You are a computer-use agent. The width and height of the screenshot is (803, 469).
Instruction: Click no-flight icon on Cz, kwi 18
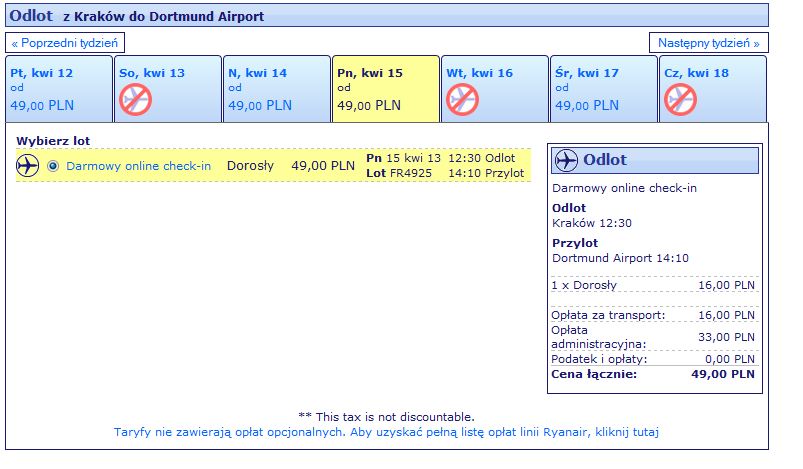[681, 99]
